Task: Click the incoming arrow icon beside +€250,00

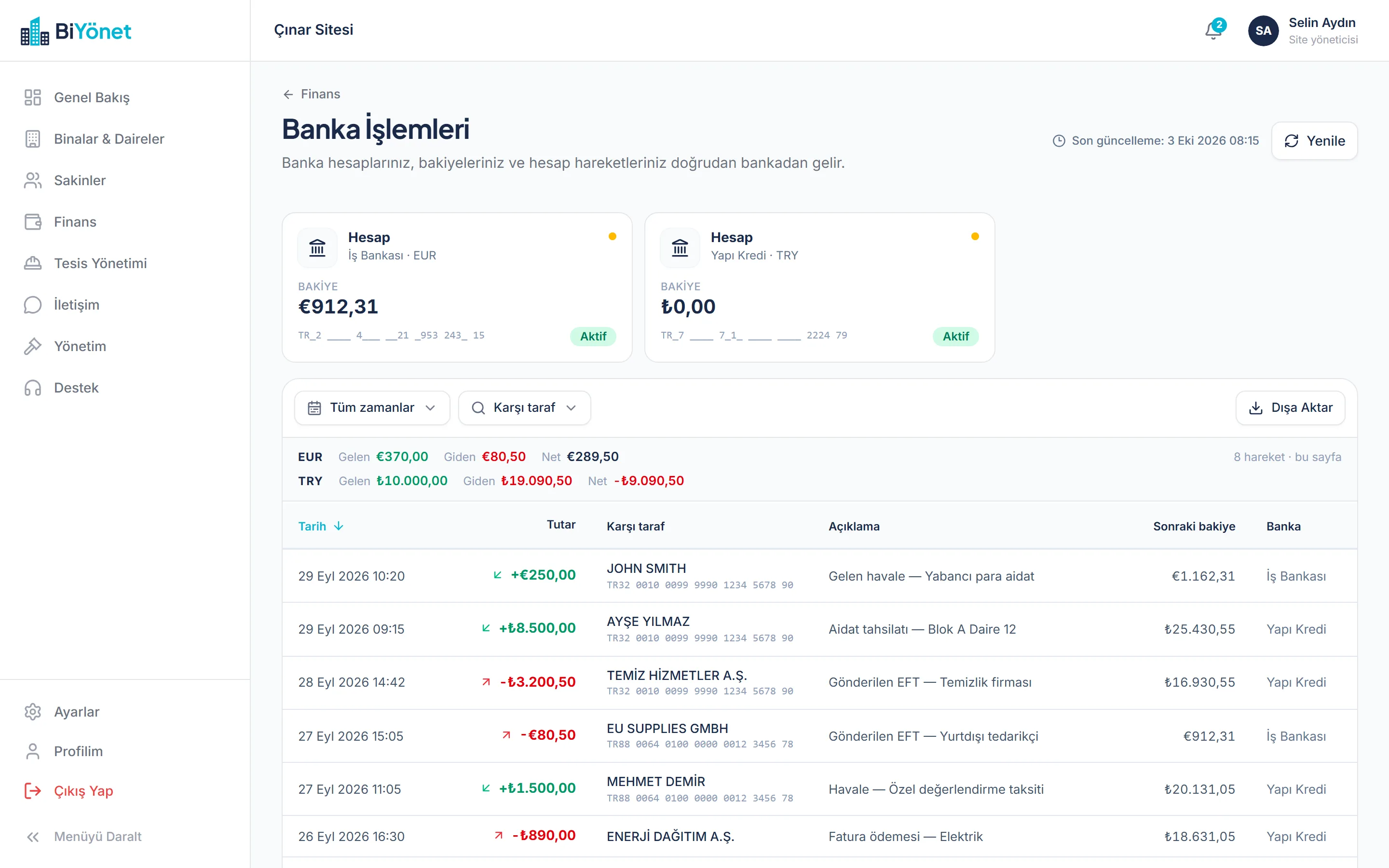Action: [x=498, y=575]
